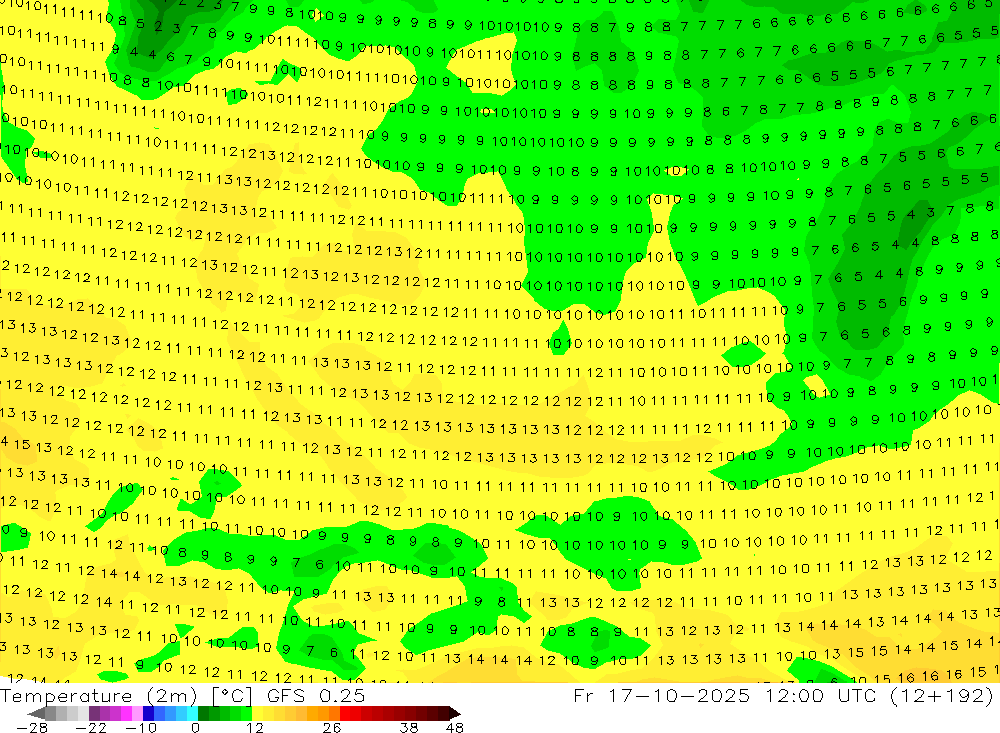Pick the bright yellow legend swatch at 12

pyautogui.click(x=258, y=713)
